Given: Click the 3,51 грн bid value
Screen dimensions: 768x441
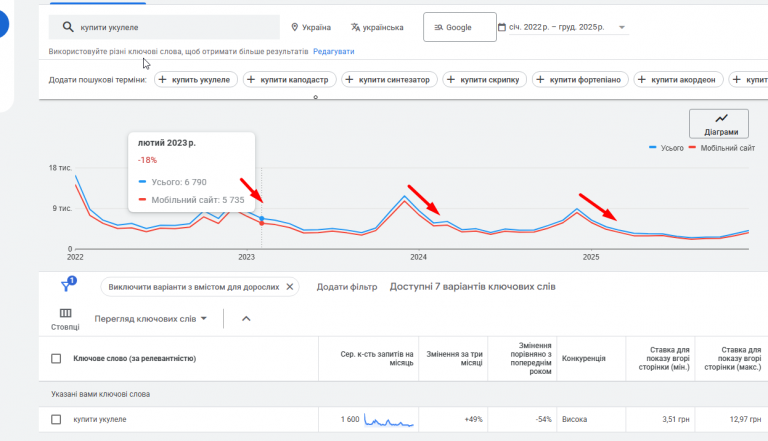Looking at the screenshot, I should click(x=676, y=419).
